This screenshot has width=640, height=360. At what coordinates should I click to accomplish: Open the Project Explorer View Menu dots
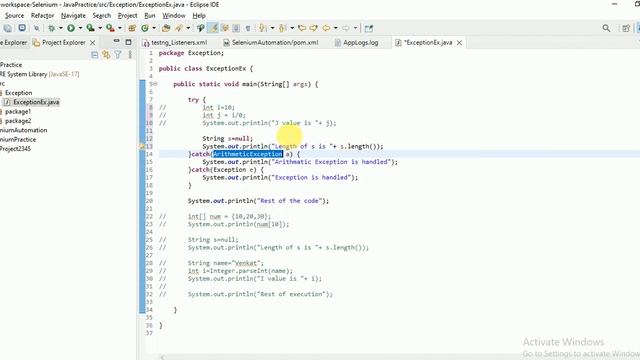[x=130, y=55]
